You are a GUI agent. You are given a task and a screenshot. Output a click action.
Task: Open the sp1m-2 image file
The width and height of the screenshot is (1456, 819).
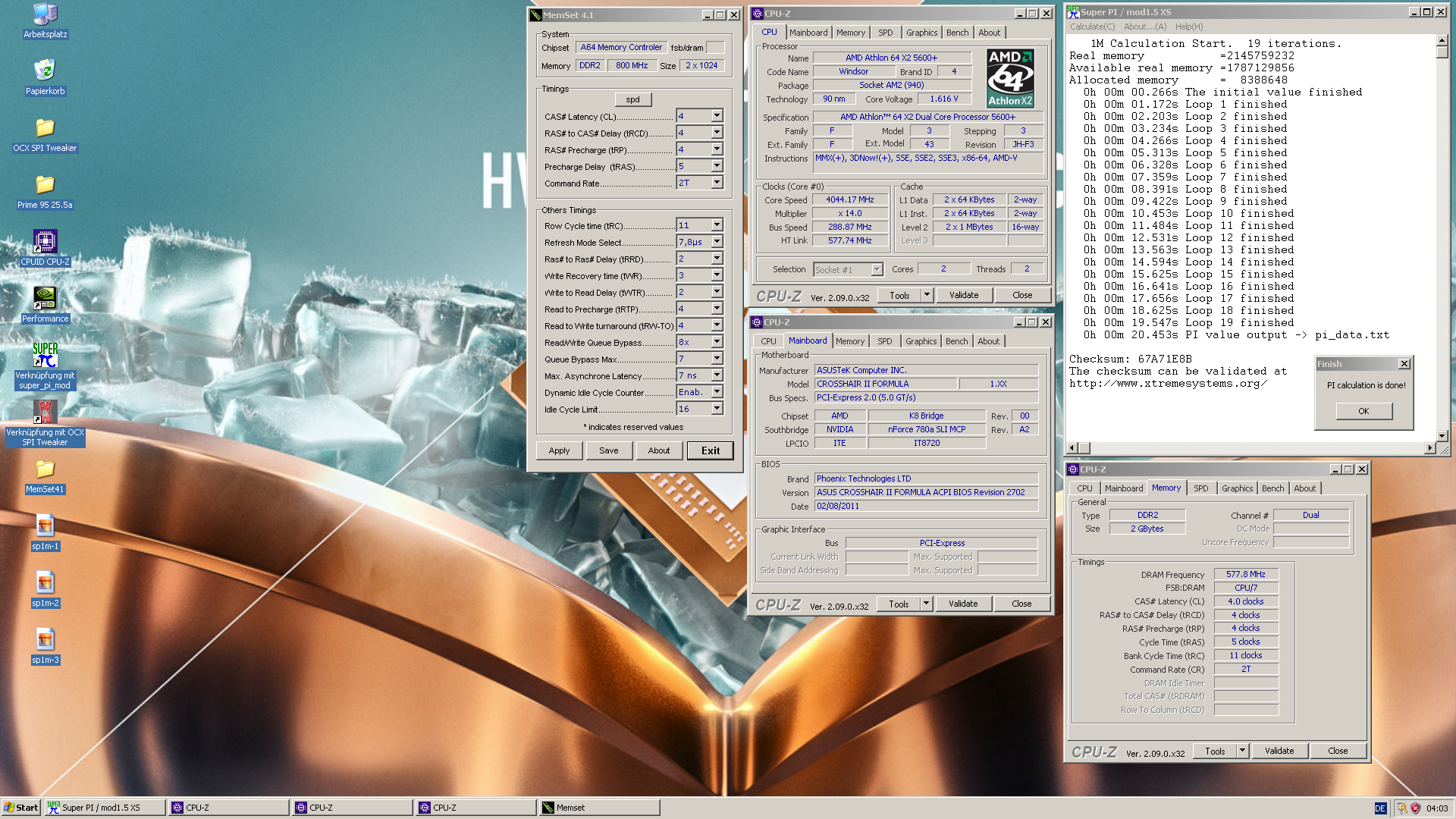pos(45,590)
